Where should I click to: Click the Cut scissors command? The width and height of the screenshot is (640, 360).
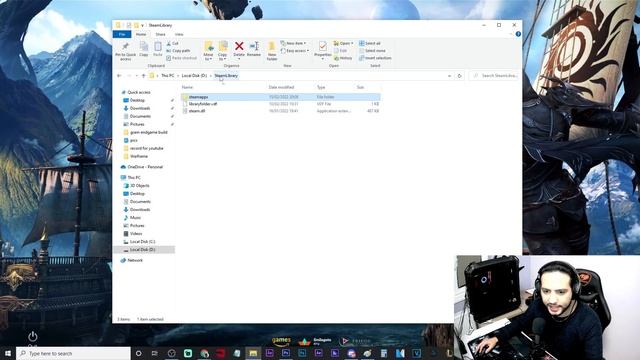[172, 43]
